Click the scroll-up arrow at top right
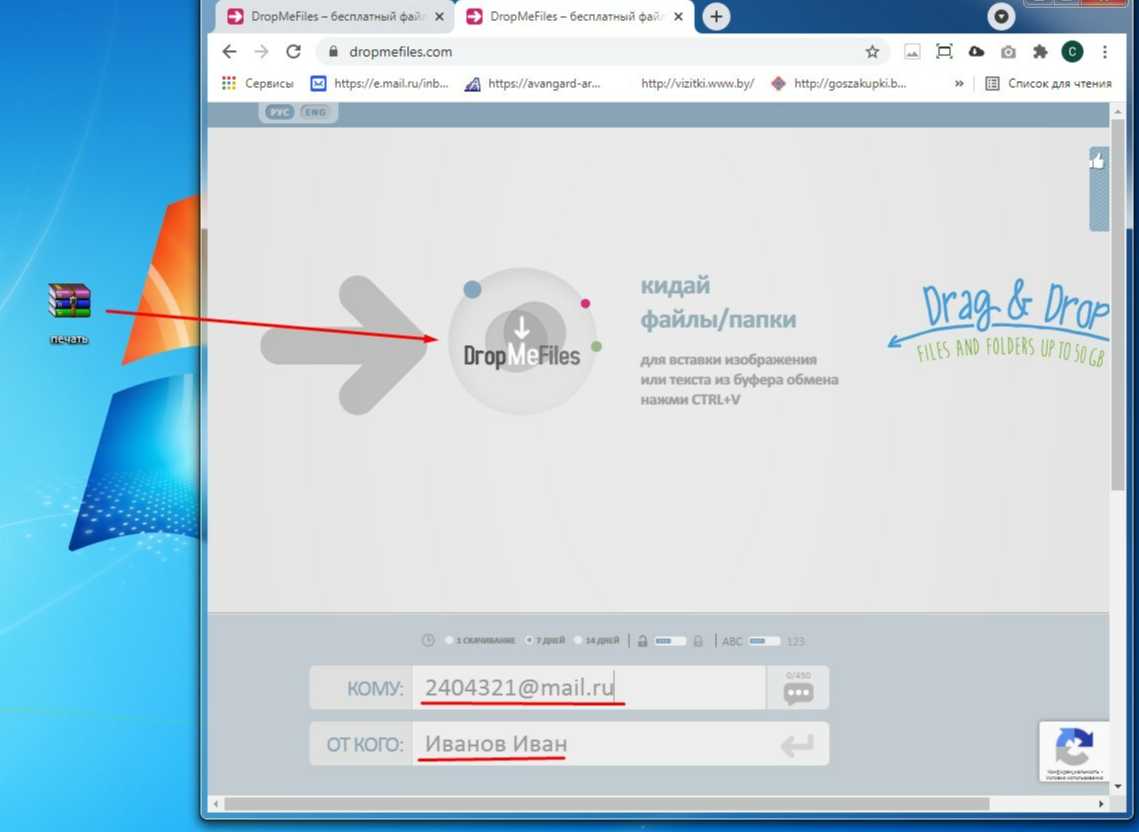Image resolution: width=1139 pixels, height=832 pixels. coord(1117,112)
